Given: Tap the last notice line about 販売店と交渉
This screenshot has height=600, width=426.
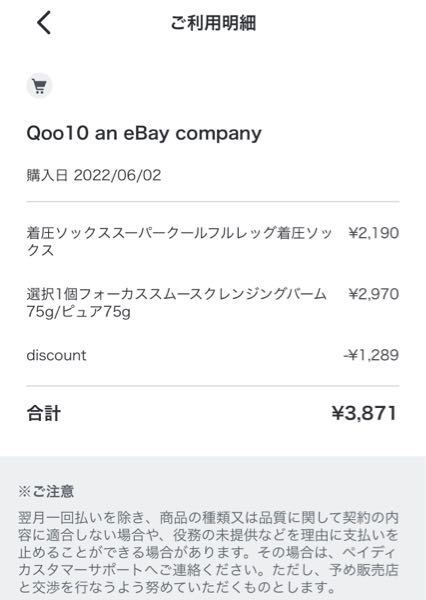Looking at the screenshot, I should coord(177,587).
